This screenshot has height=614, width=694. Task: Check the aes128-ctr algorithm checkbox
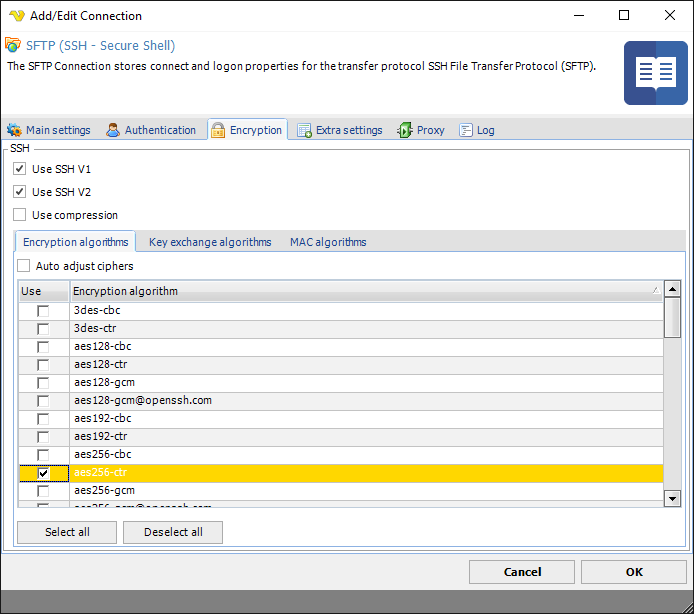click(43, 365)
